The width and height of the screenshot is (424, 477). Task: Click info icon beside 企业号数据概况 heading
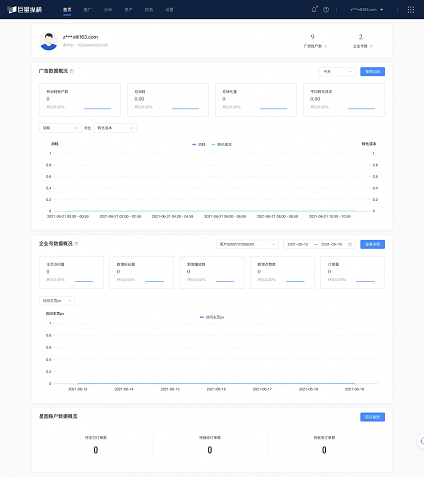pyautogui.click(x=76, y=244)
